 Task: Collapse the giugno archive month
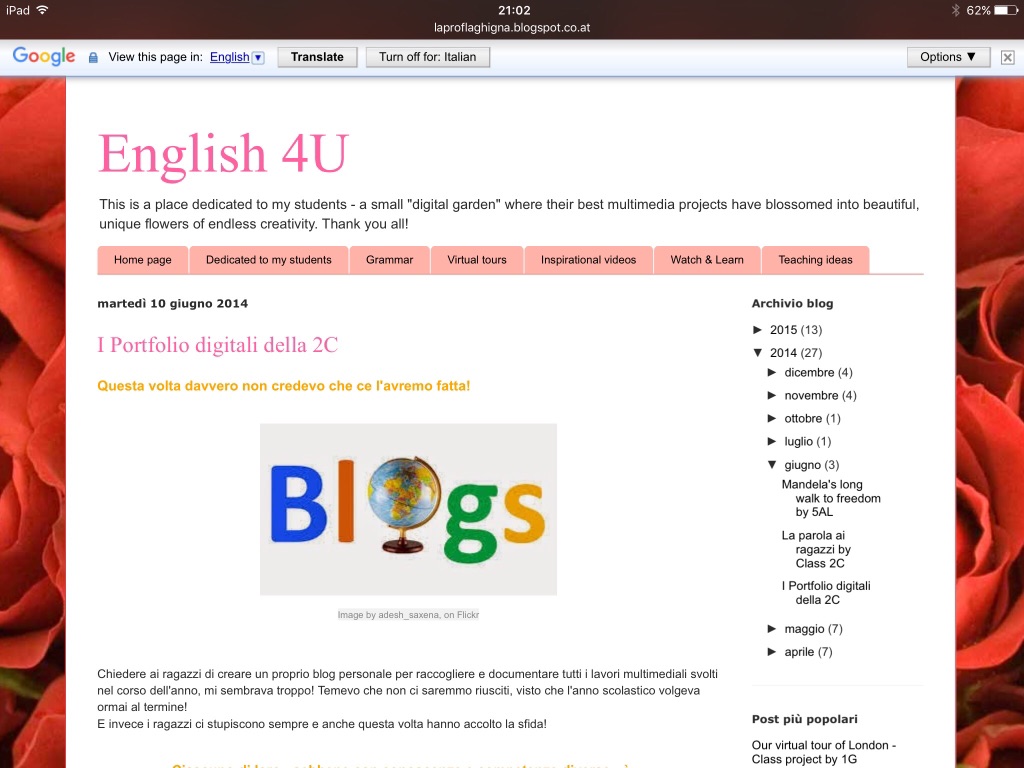point(773,465)
